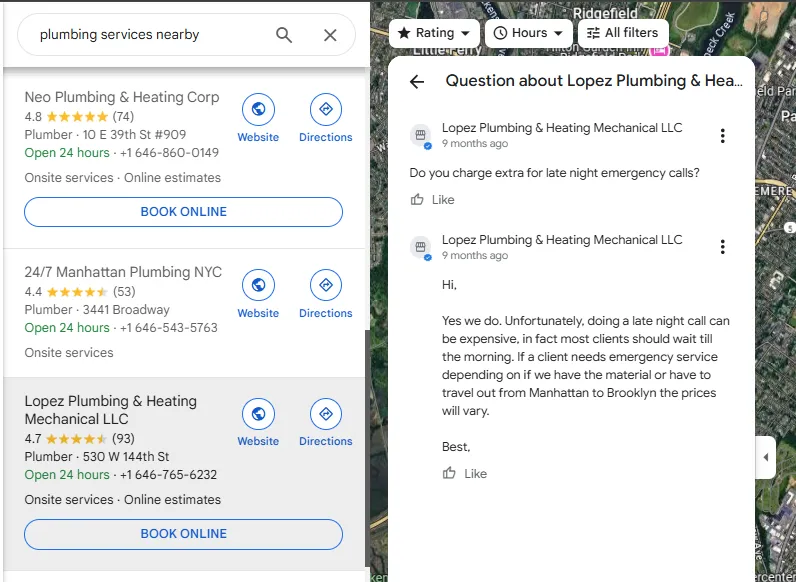Get directions to Neo Plumbing & Heating Corp
796x582 pixels.
[326, 109]
